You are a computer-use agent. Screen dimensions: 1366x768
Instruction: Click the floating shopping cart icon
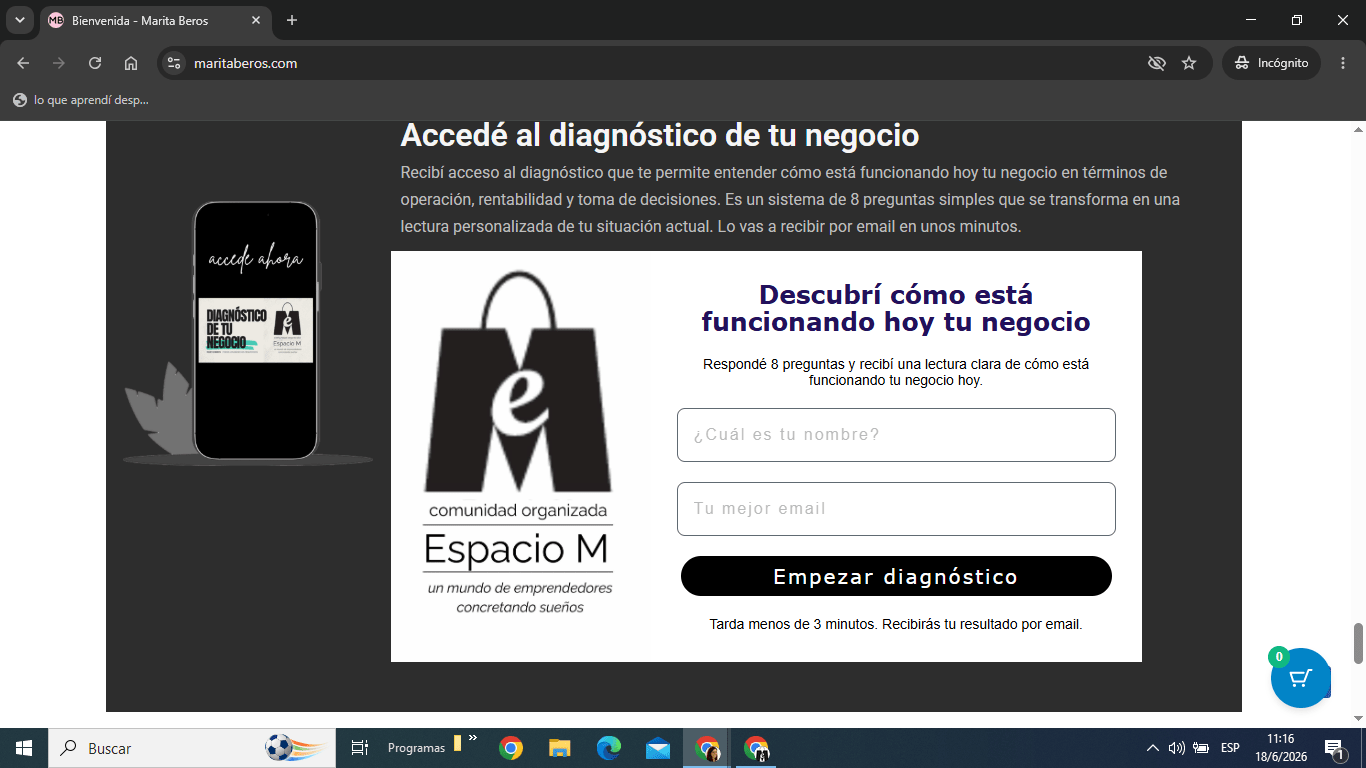1300,678
